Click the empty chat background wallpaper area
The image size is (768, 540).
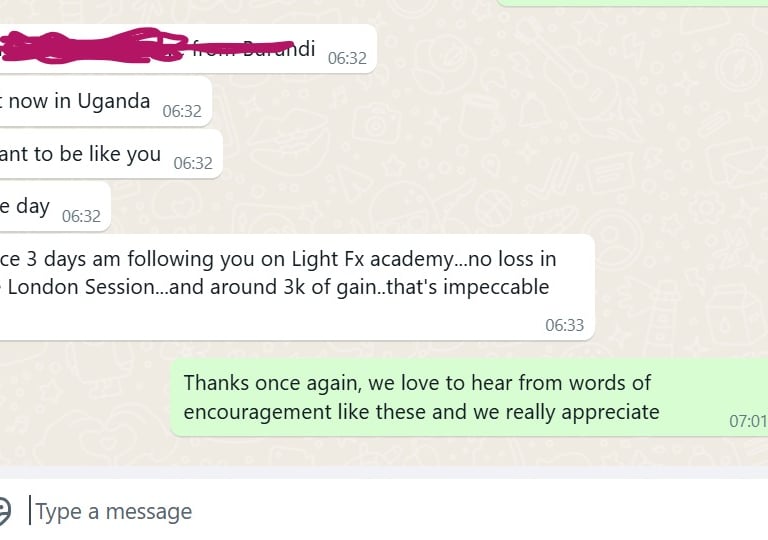pyautogui.click(x=539, y=147)
